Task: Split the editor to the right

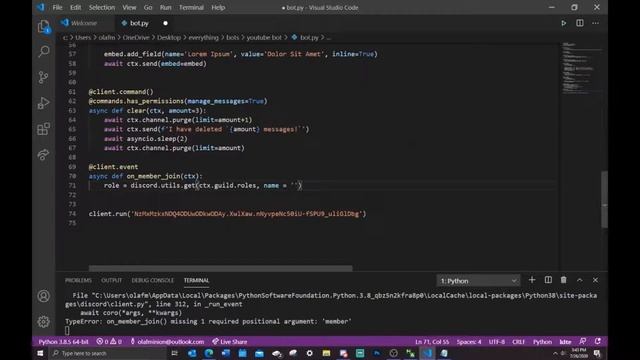Action: 580,23
